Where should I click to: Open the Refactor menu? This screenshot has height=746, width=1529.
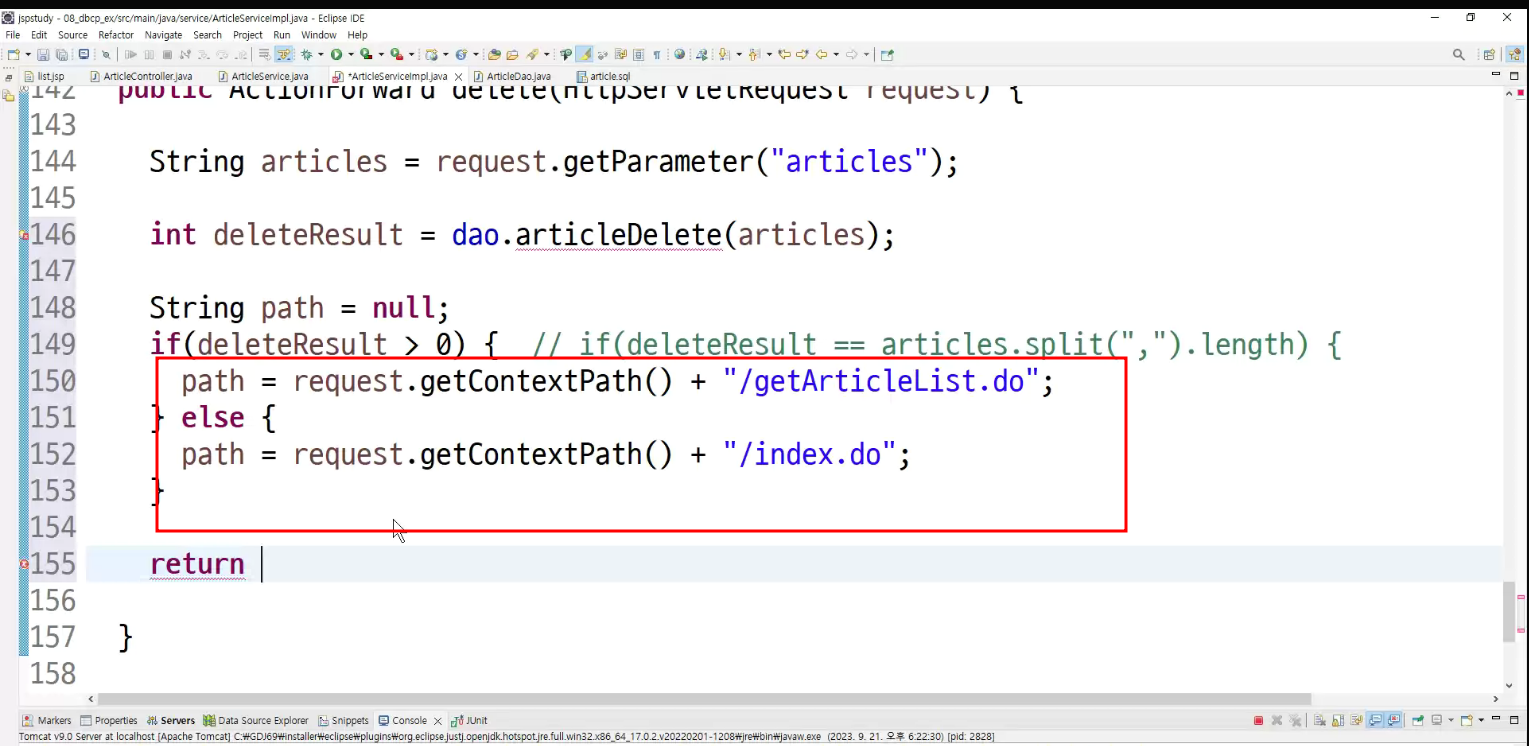tap(116, 35)
